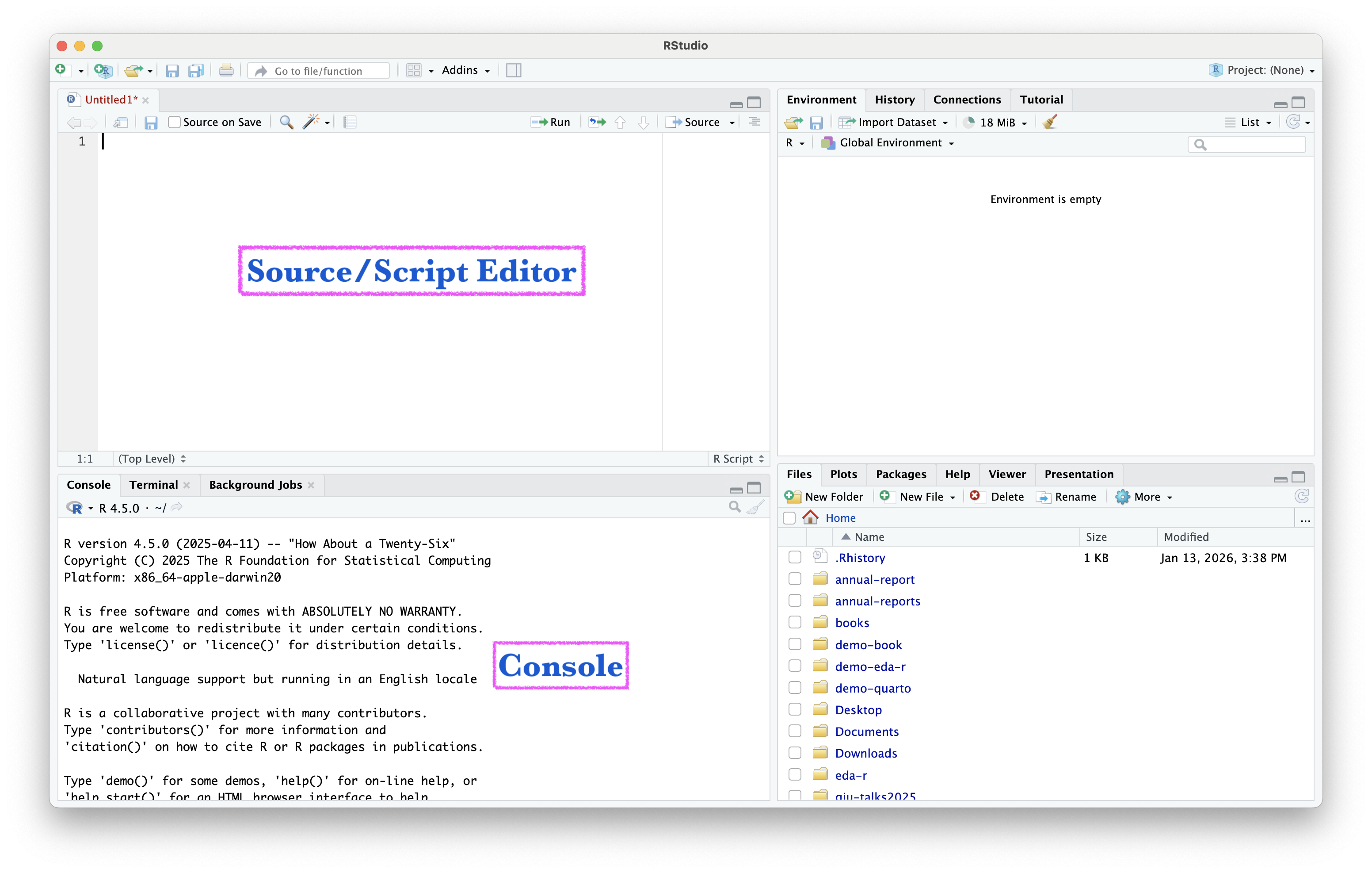This screenshot has width=1372, height=873.
Task: Clear environment objects with the broom icon
Action: point(1049,122)
